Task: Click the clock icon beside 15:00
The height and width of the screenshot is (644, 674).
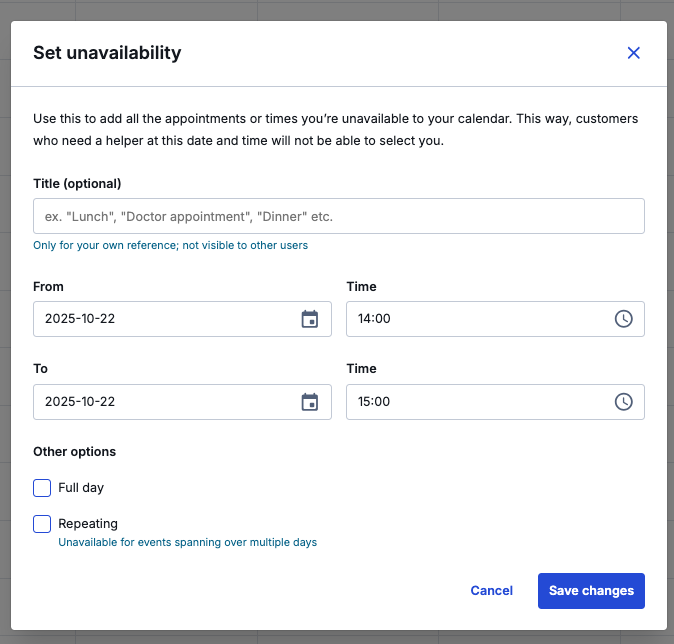Action: pyautogui.click(x=623, y=402)
